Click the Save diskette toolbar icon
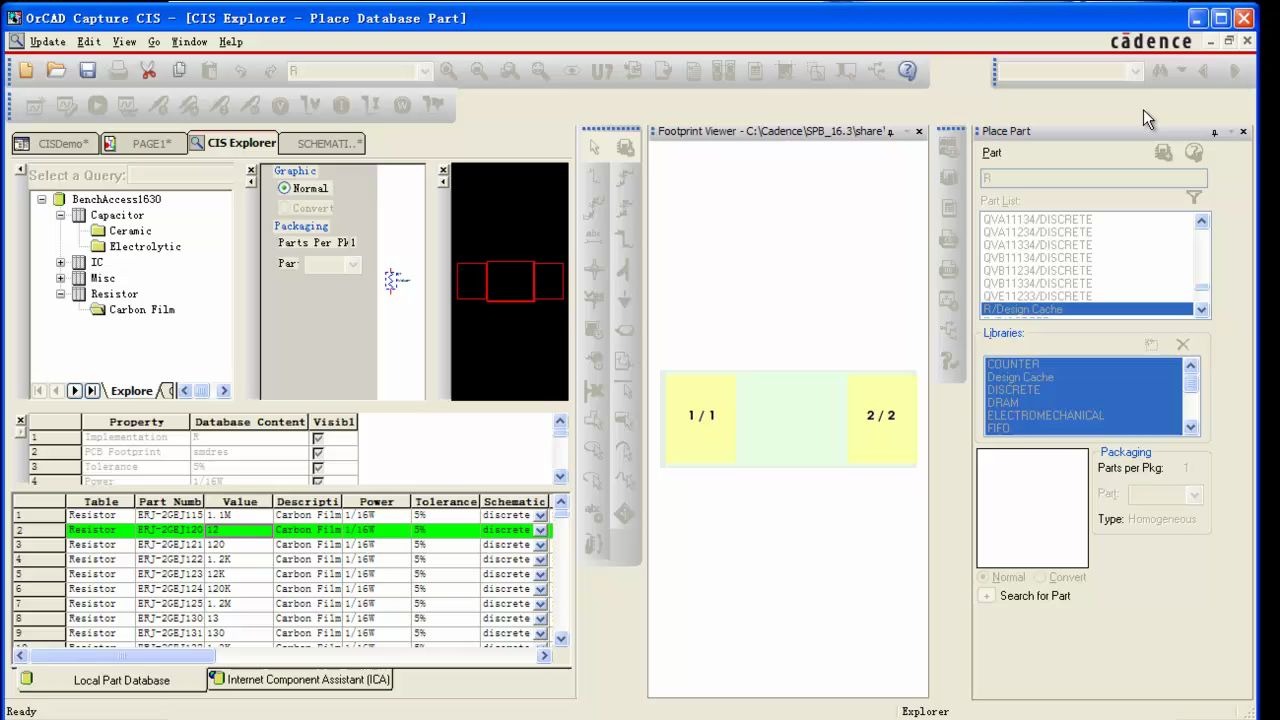1280x720 pixels. 87,70
